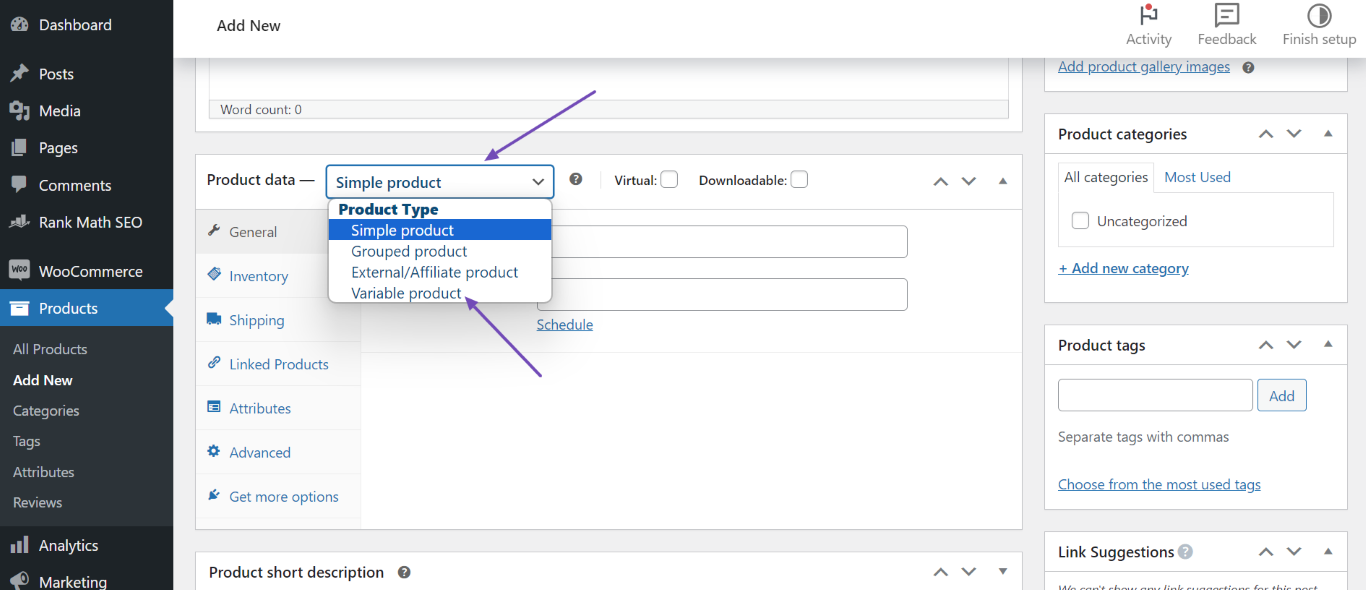1366x590 pixels.
Task: Collapse the Product data panel triangle
Action: click(1003, 181)
